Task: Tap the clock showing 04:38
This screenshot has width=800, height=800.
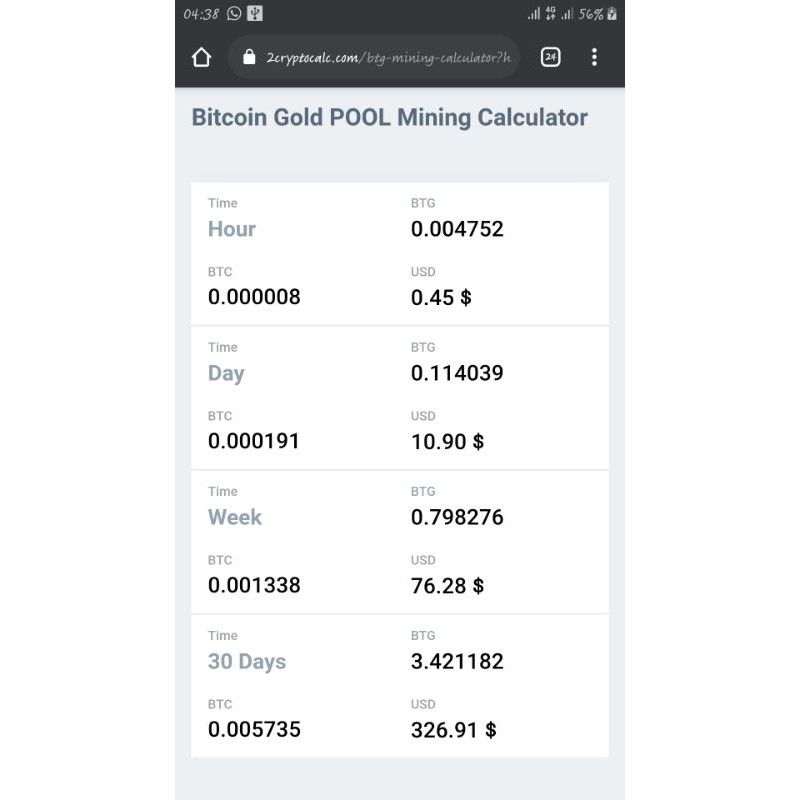Action: [x=201, y=14]
